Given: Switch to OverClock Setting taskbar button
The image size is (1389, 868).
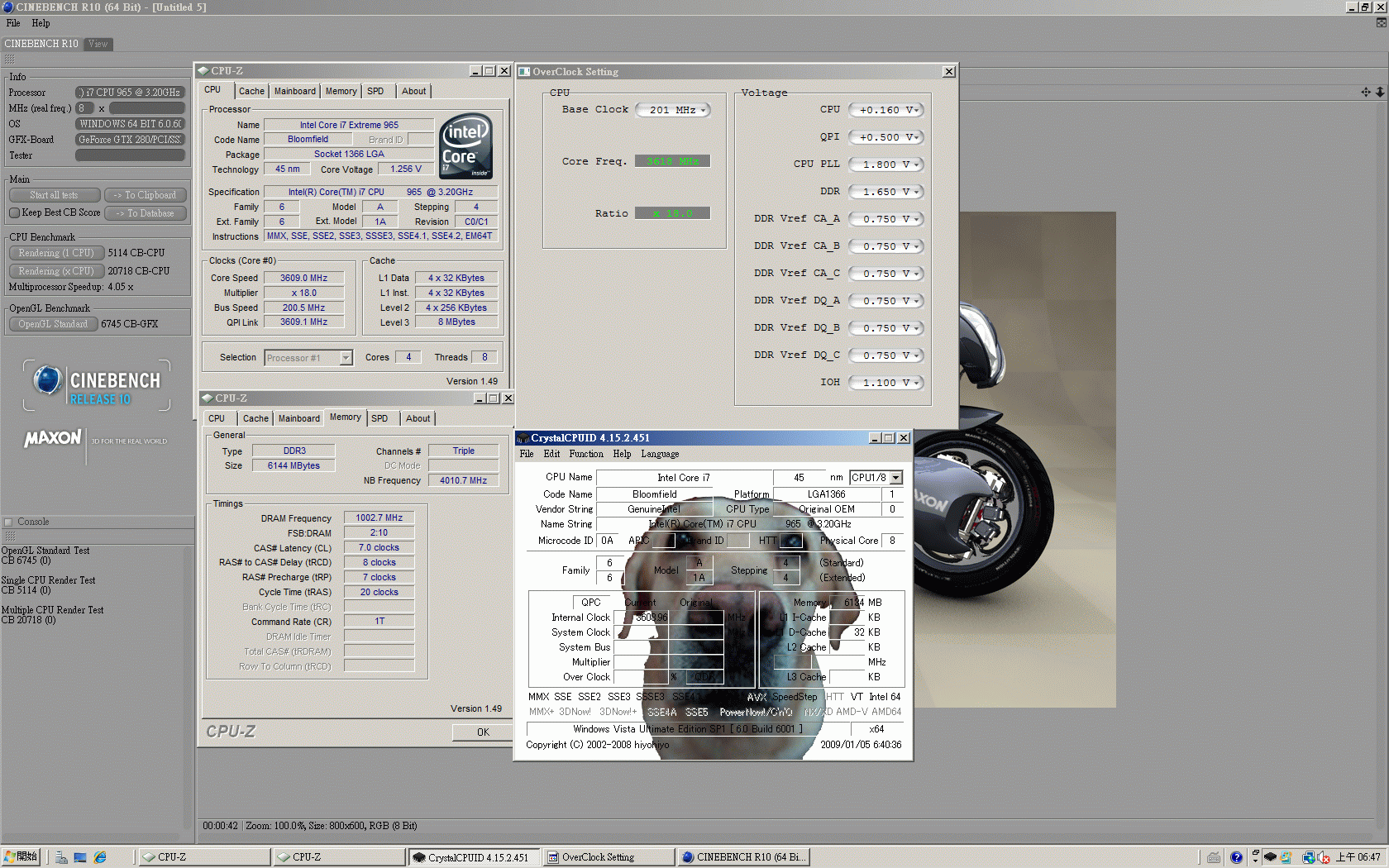Looking at the screenshot, I should point(608,857).
